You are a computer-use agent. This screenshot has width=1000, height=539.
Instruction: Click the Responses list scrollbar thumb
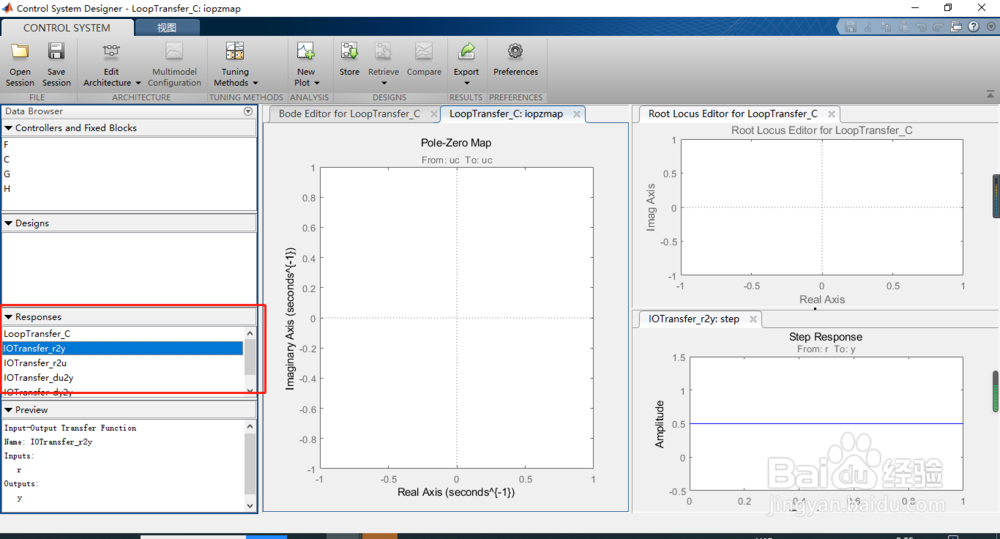point(250,357)
